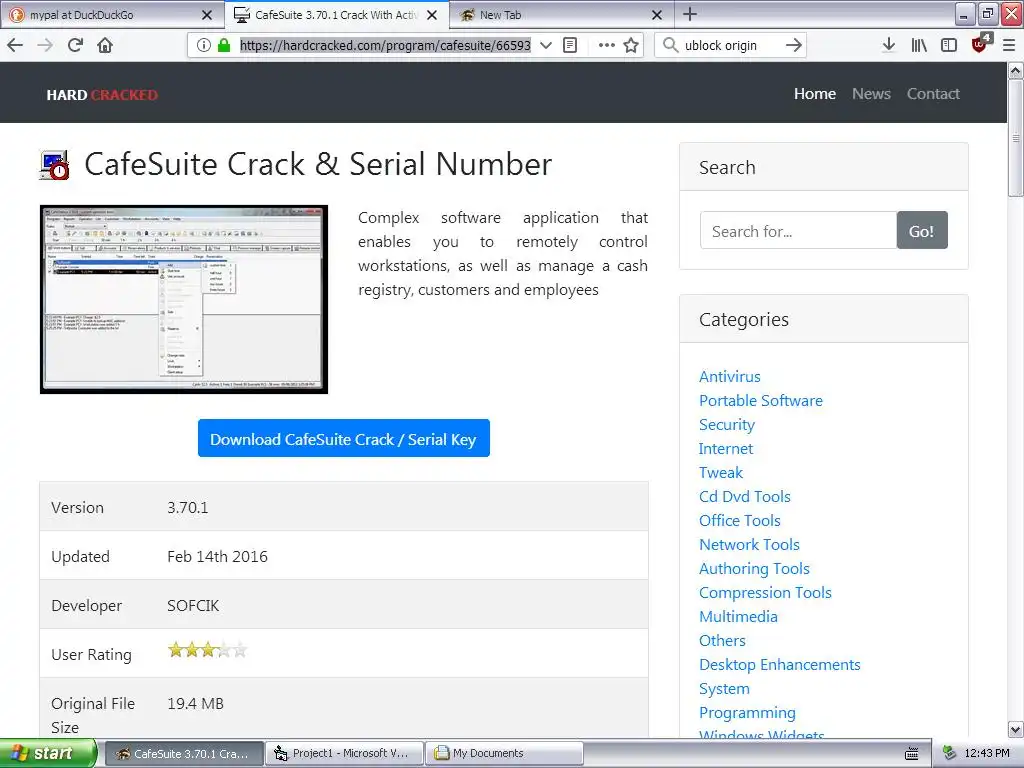Open a new browser tab
The image size is (1024, 768).
click(x=690, y=14)
